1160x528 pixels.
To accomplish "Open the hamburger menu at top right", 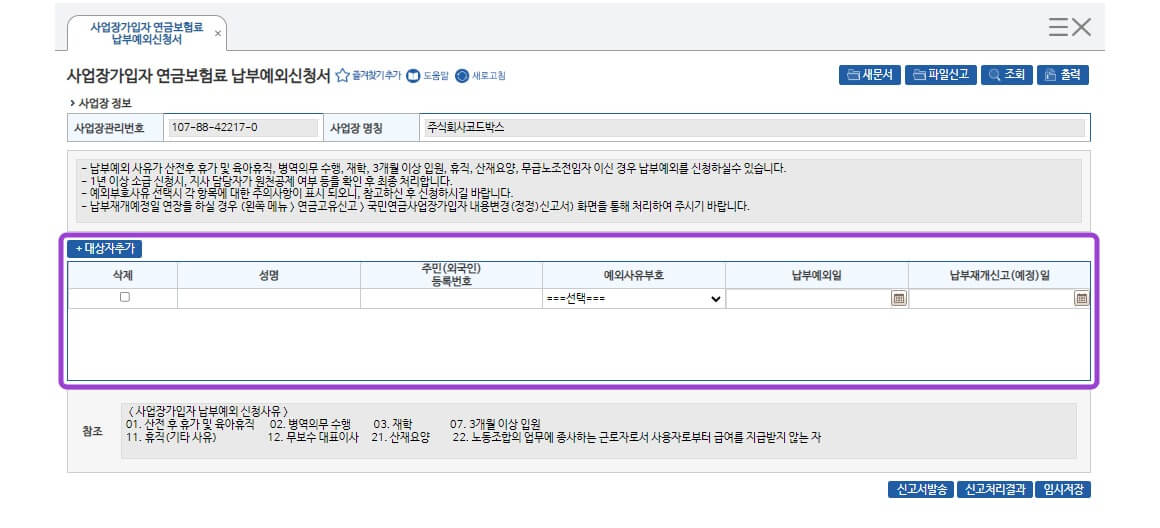I will (x=1058, y=27).
